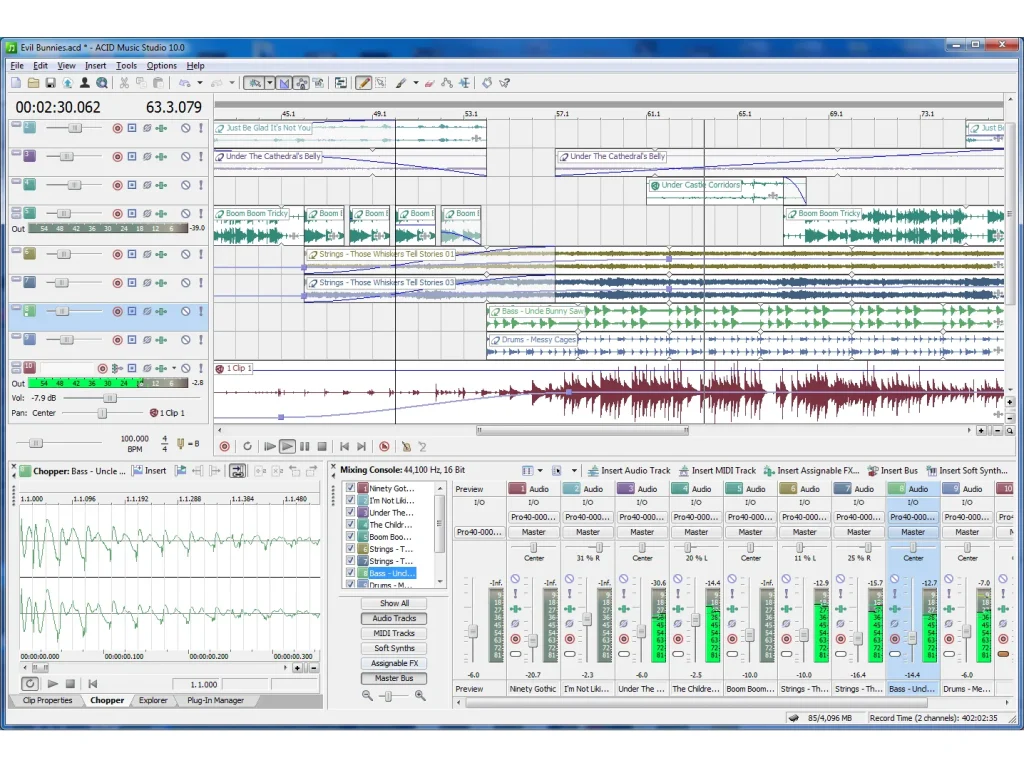Click the Vol slider handle on track 10
1024x768 pixels.
(110, 398)
